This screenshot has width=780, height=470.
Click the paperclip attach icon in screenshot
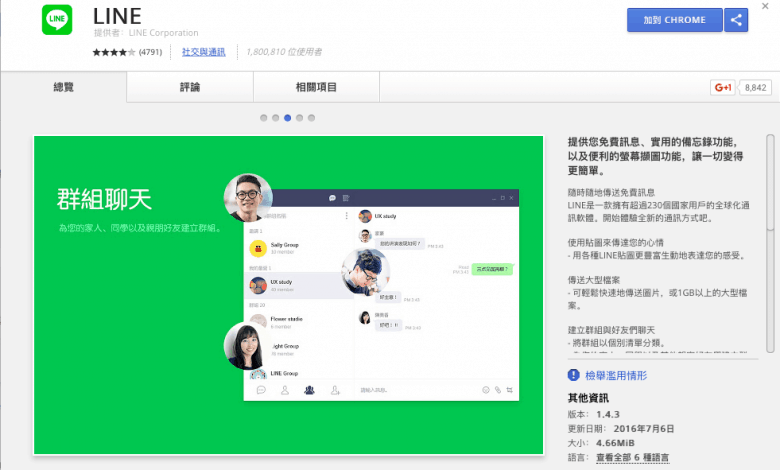click(x=498, y=390)
